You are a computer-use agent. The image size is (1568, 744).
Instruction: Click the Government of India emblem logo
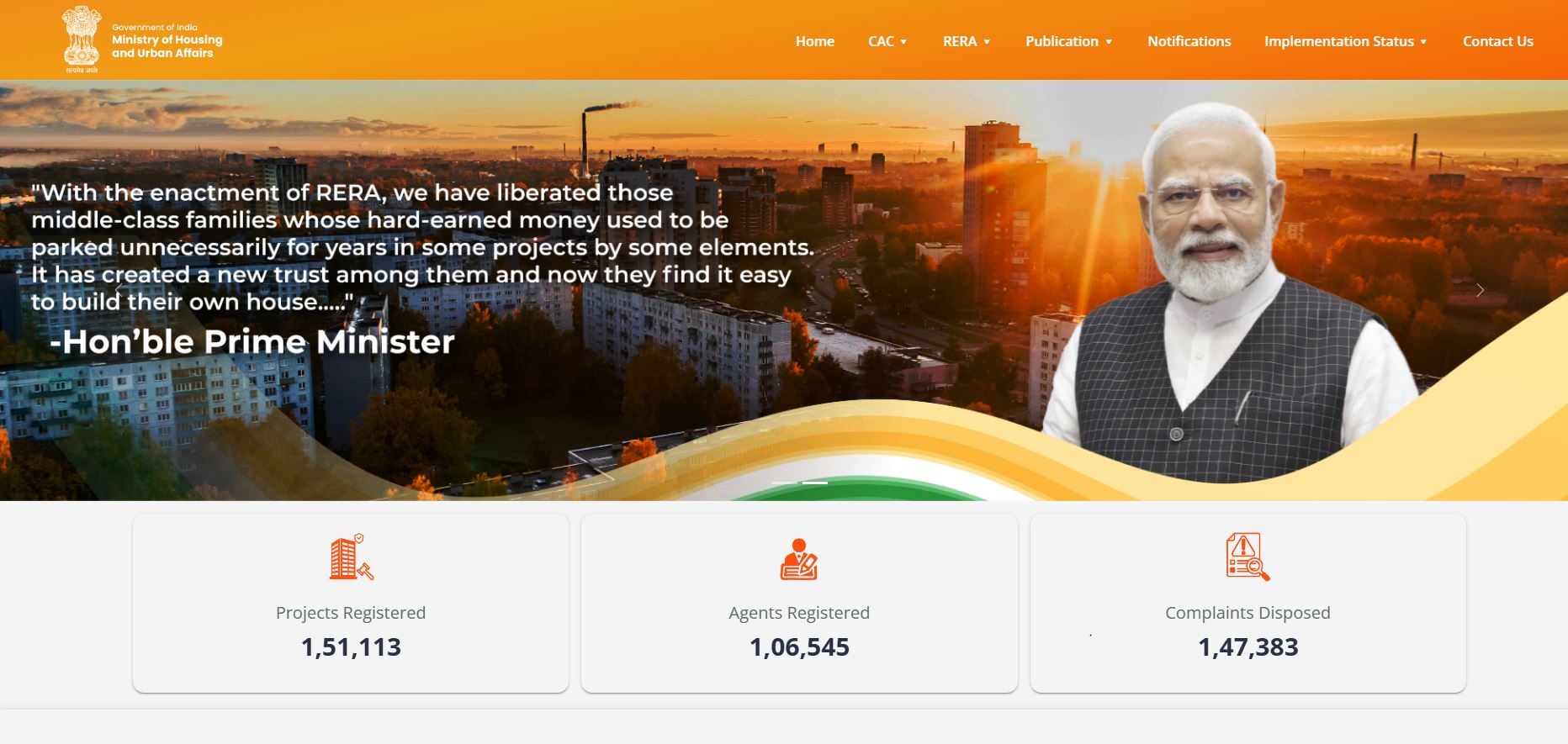(82, 39)
